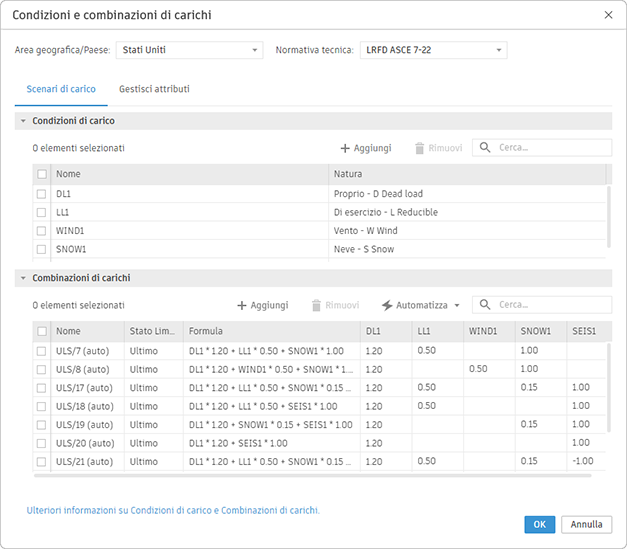The image size is (627, 549).
Task: Click the plus icon in Condizioni di carico
Action: (x=345, y=148)
